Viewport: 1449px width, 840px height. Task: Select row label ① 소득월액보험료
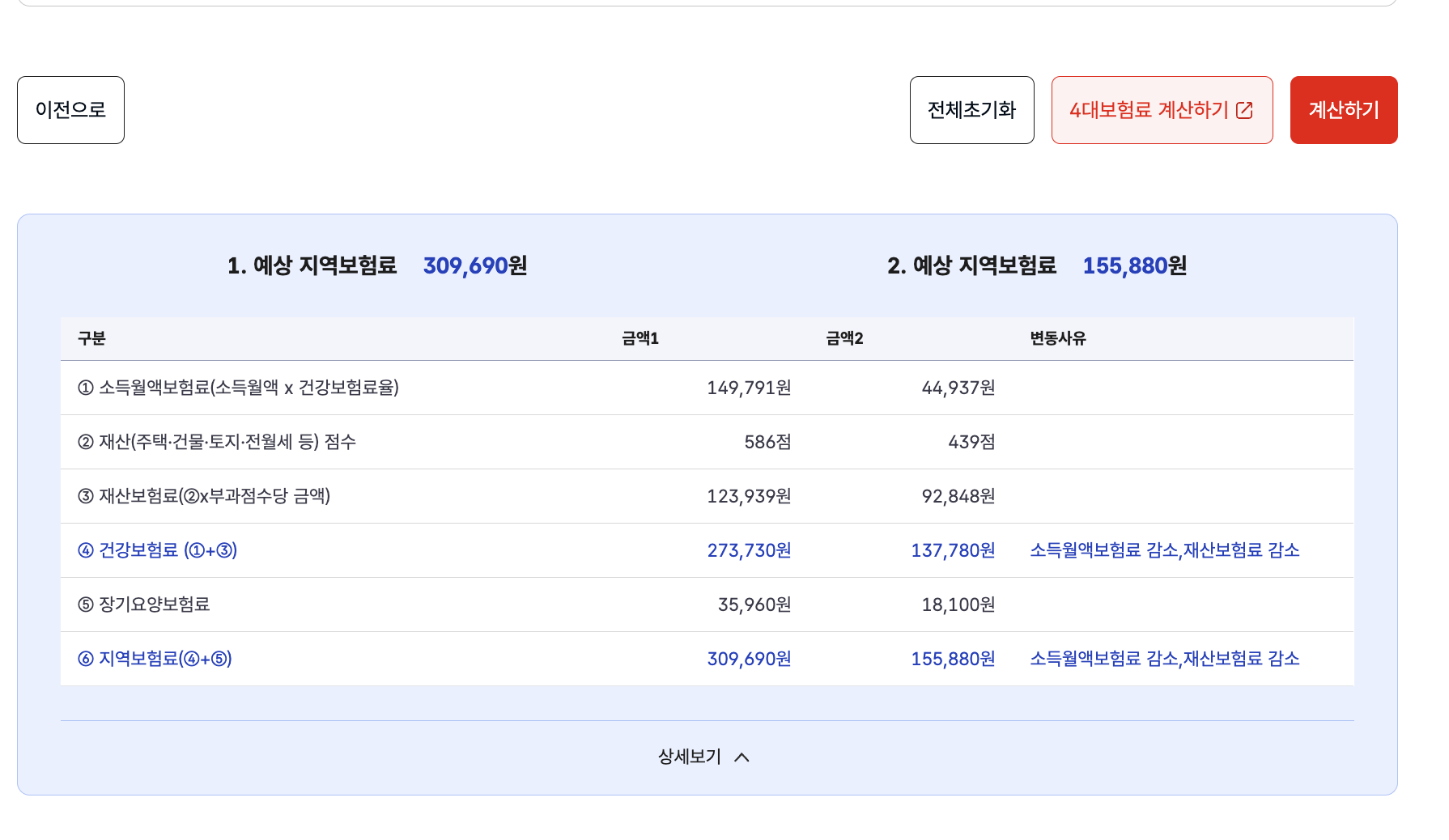238,388
